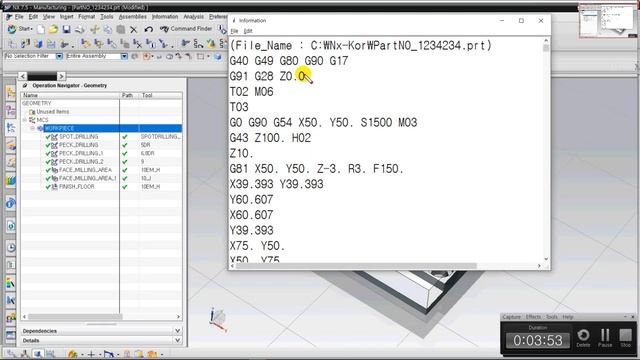640x360 pixels.
Task: Click the List Tool Path information icon
Action: (151, 44)
